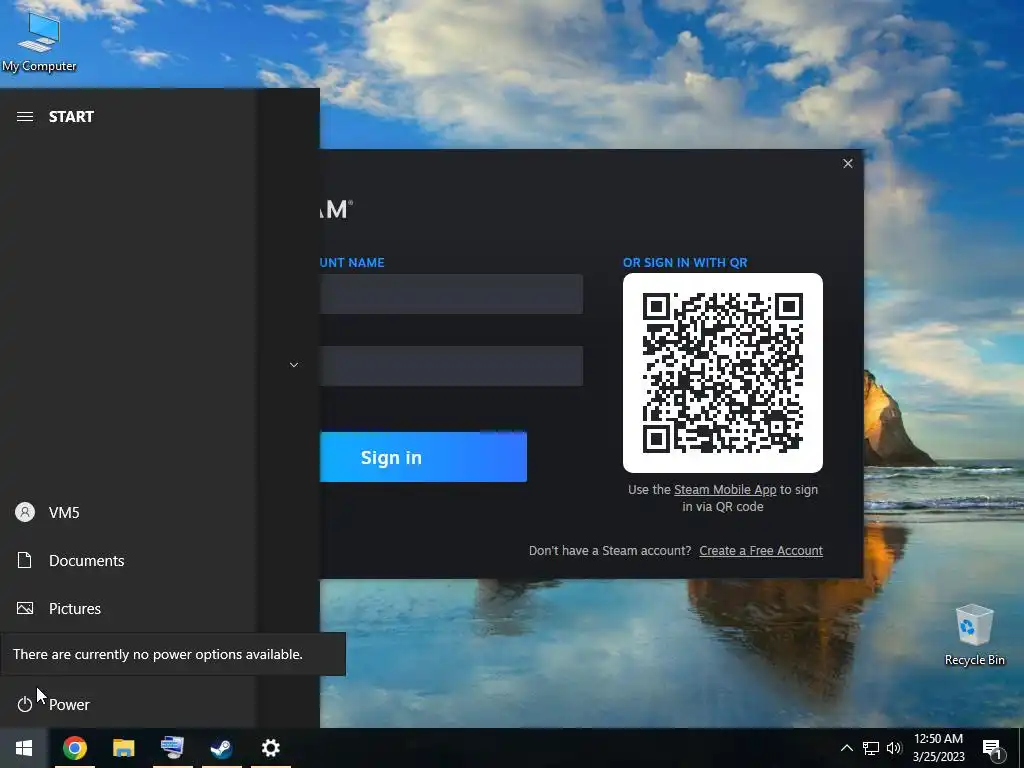Screen dimensions: 1024x768
Task: Launch Google Chrome from the taskbar
Action: (74, 748)
